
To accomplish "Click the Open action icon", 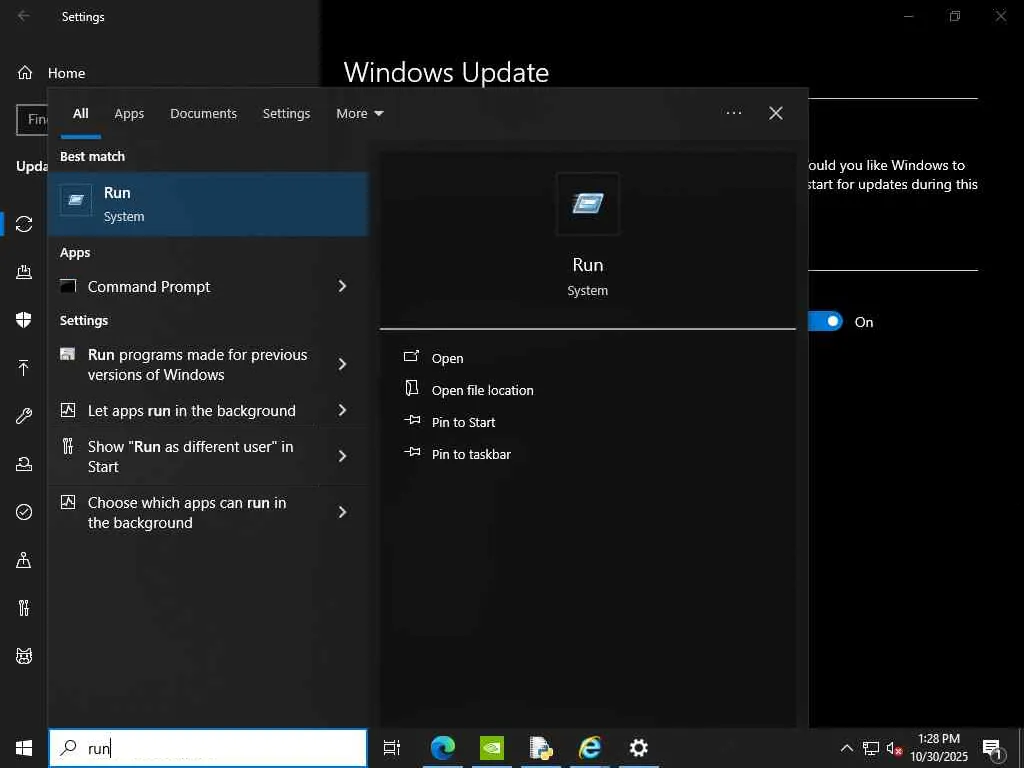I will tap(411, 356).
